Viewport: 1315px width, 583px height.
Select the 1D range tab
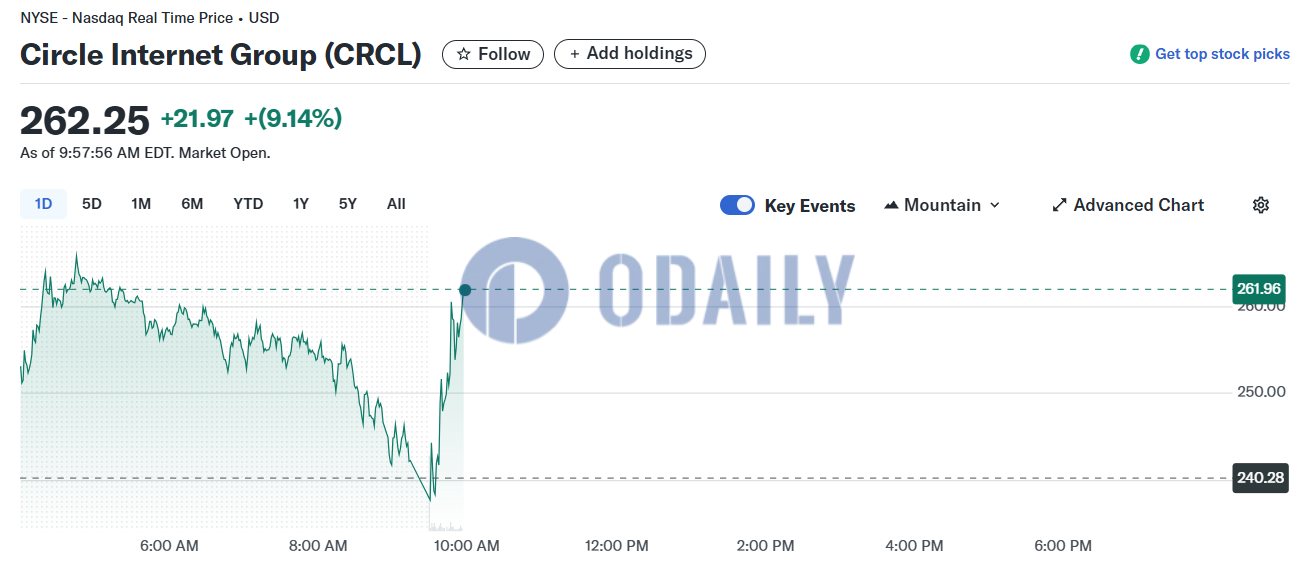point(43,204)
